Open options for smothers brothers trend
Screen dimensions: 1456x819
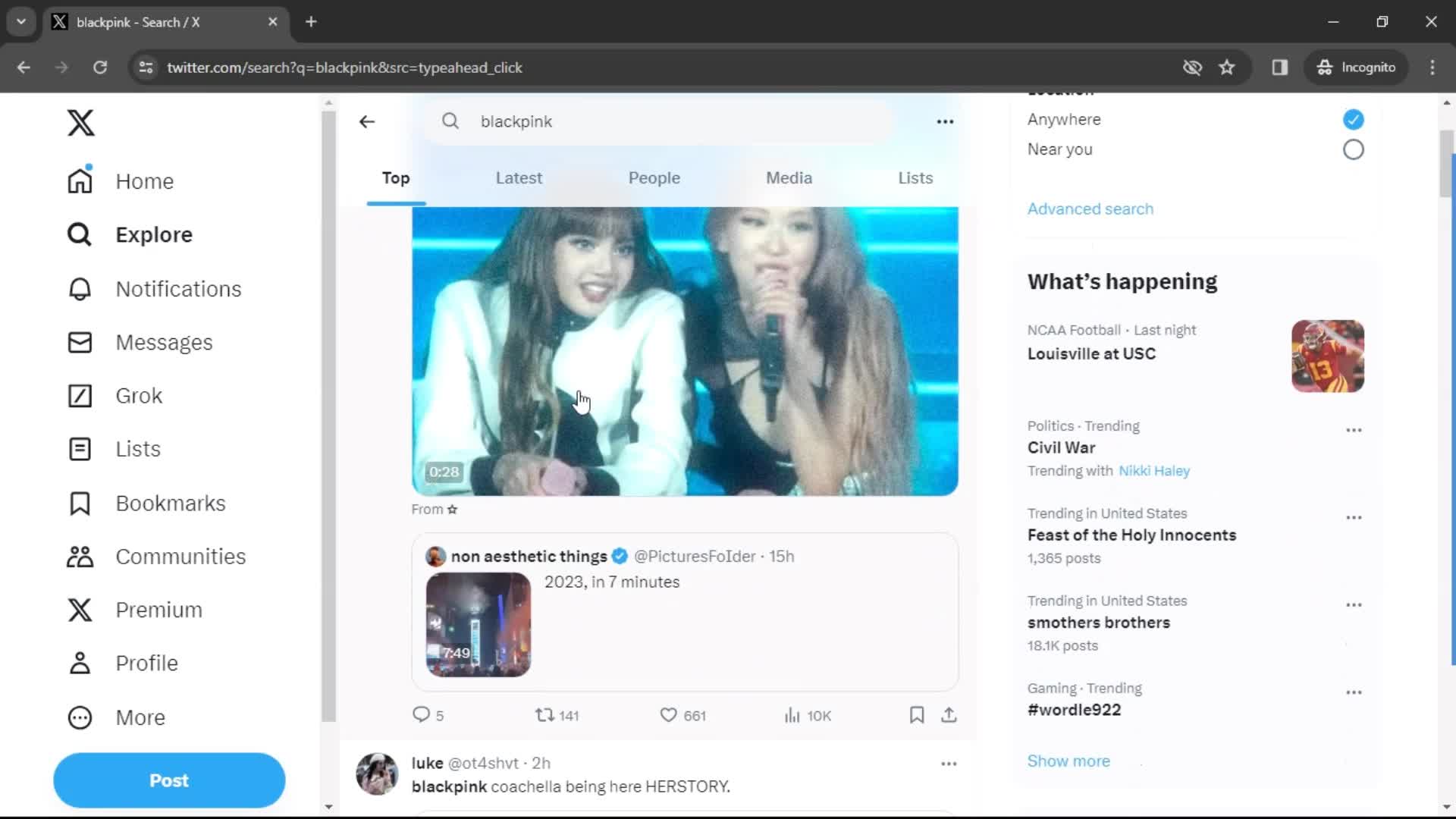point(1354,604)
